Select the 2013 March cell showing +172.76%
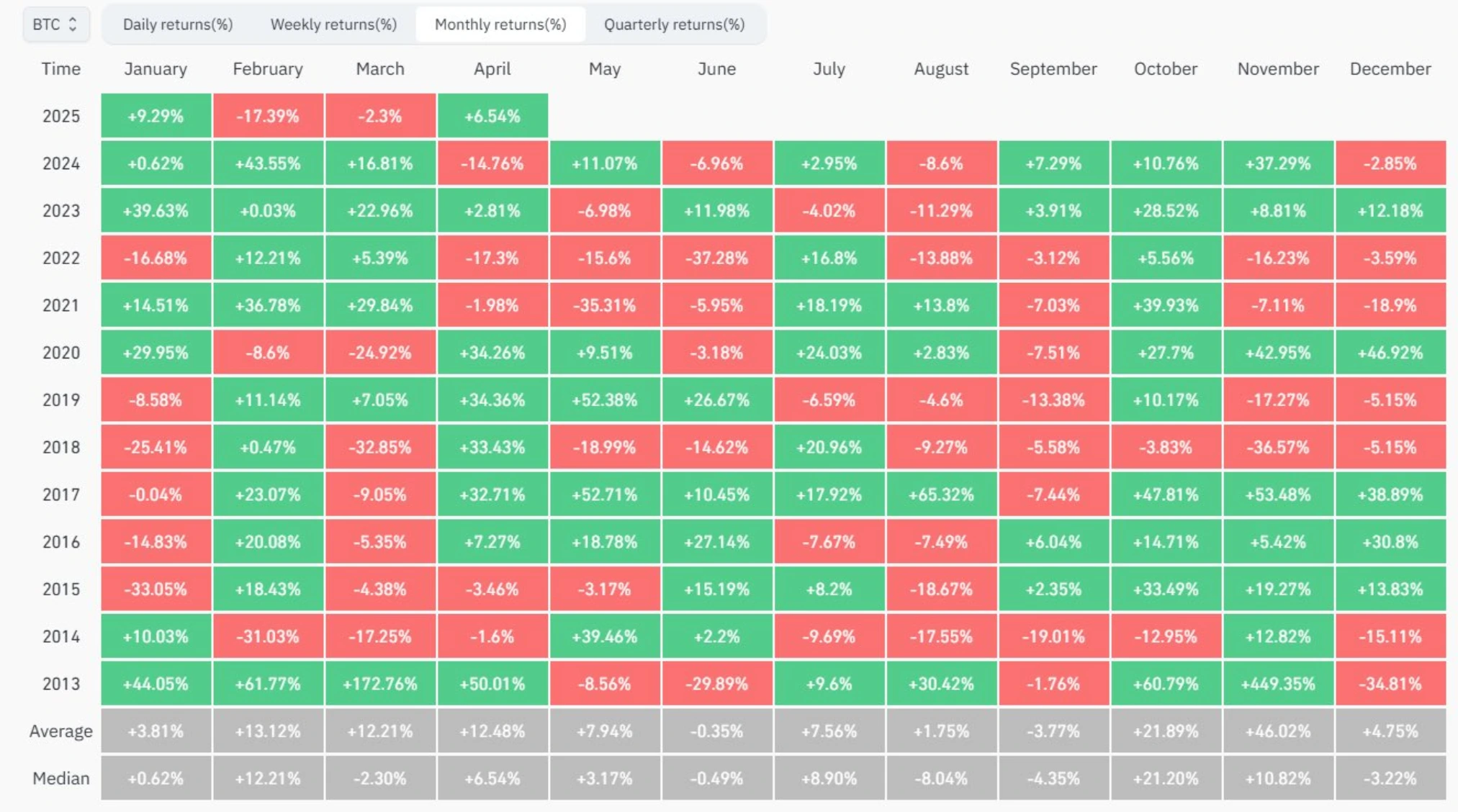This screenshot has width=1458, height=812. [380, 684]
